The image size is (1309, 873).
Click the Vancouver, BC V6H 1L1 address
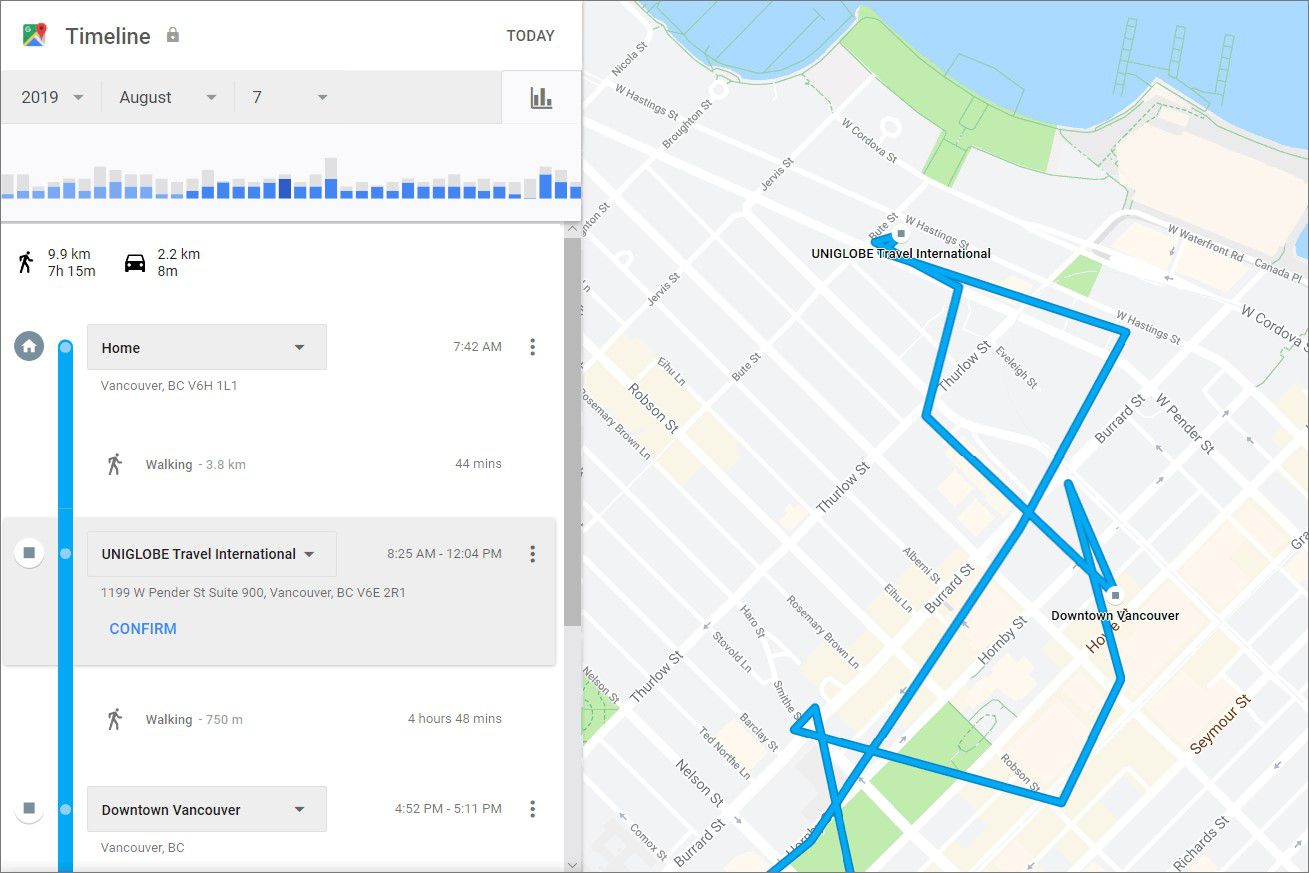pos(169,386)
